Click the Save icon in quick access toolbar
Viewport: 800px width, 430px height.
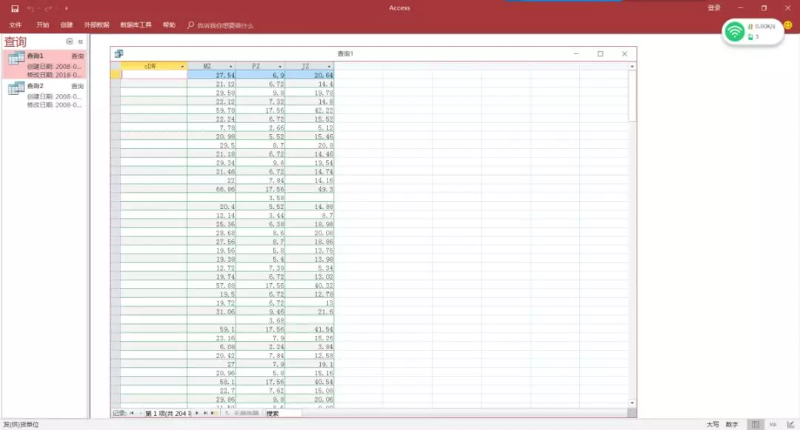pos(15,9)
